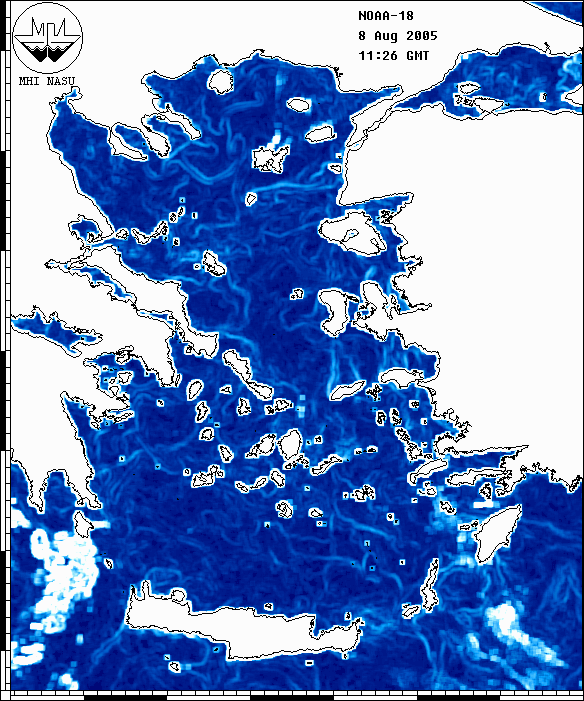Click elongated Karpathos island east of Crete
The height and width of the screenshot is (701, 584).
click(430, 585)
